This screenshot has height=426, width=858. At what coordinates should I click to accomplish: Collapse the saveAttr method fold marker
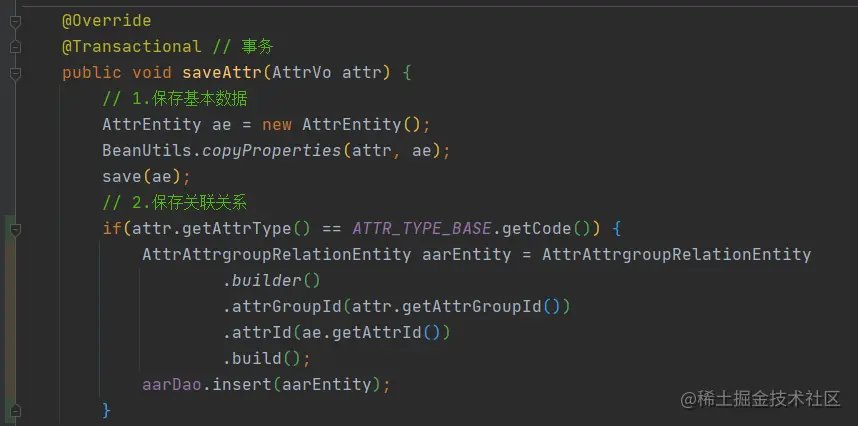[x=15, y=73]
